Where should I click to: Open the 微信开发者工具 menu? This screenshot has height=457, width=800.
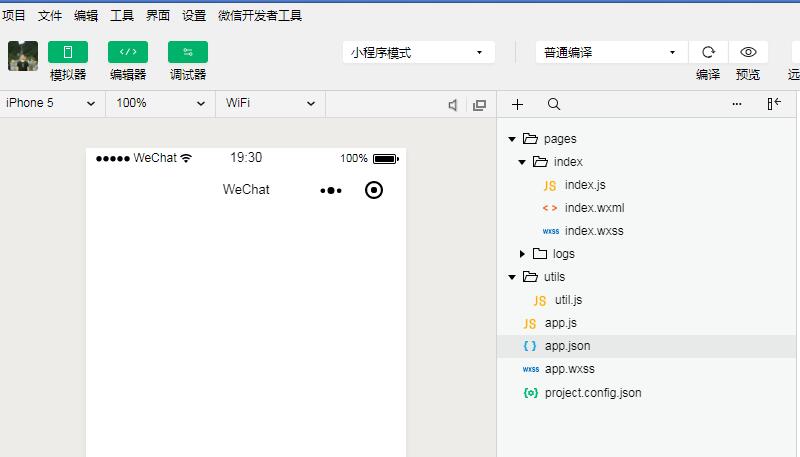point(260,16)
